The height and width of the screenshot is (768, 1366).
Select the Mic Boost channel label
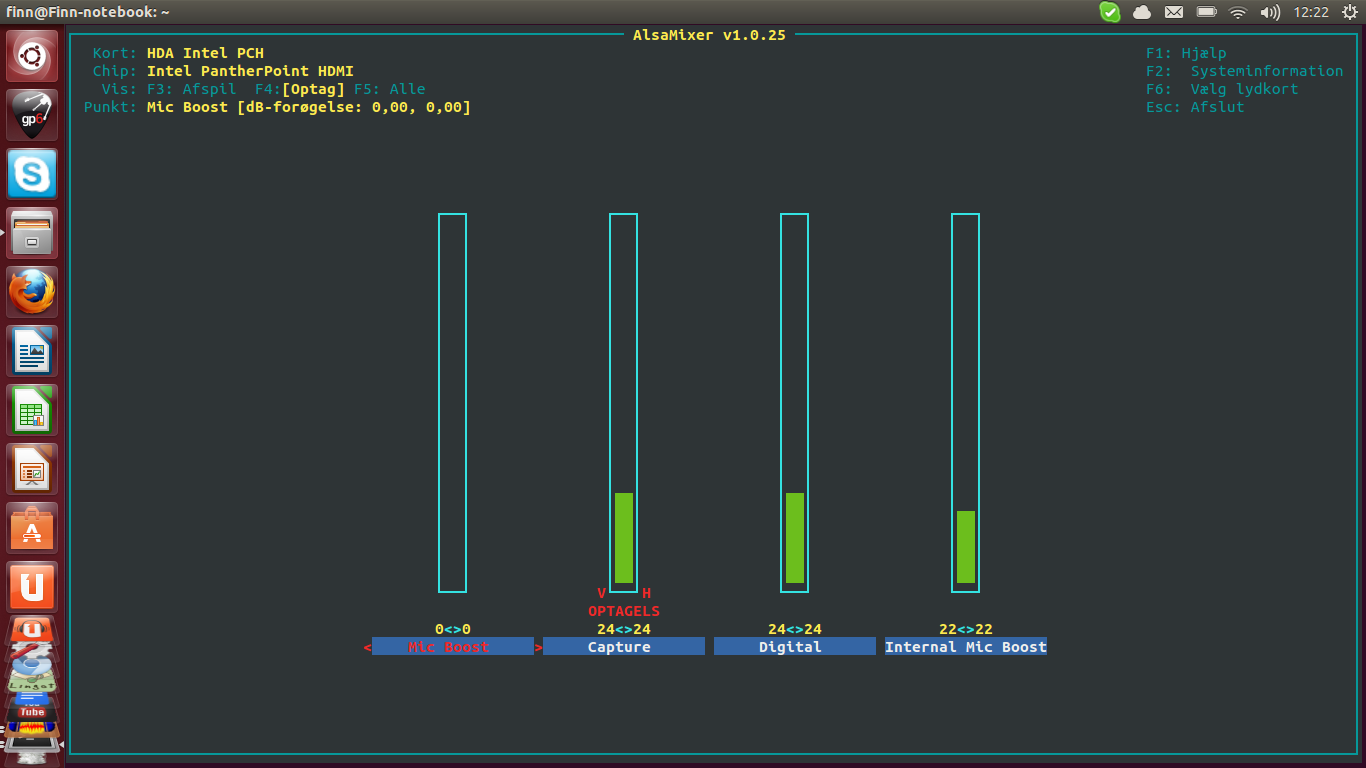coord(453,647)
